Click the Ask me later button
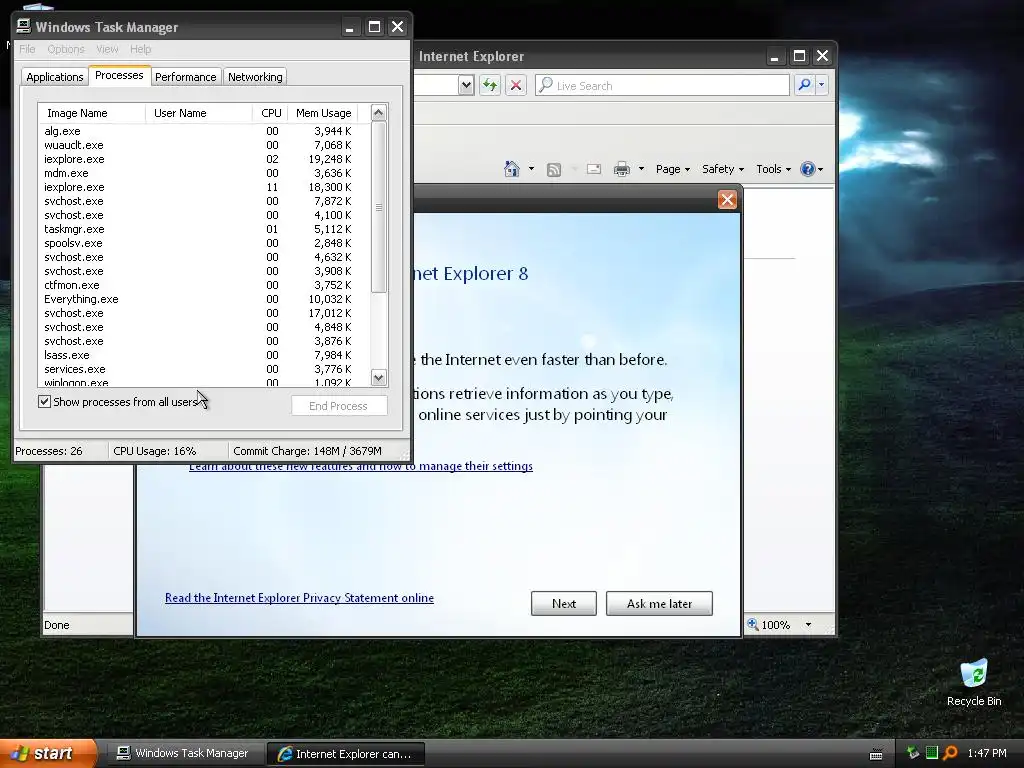The height and width of the screenshot is (768, 1024). point(659,603)
